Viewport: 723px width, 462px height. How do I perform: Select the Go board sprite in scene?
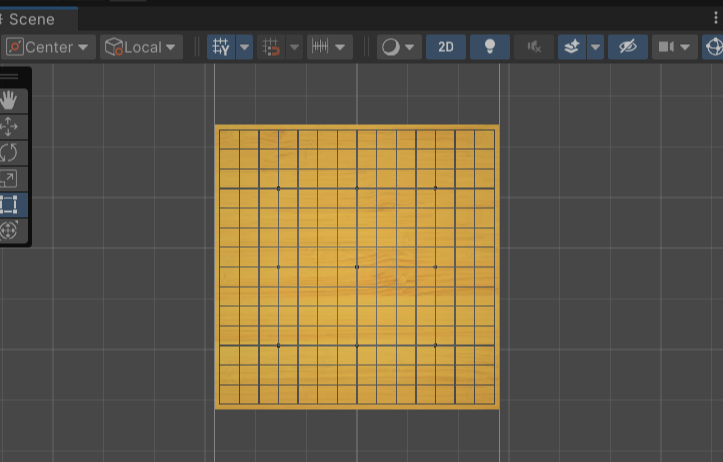[x=357, y=267]
